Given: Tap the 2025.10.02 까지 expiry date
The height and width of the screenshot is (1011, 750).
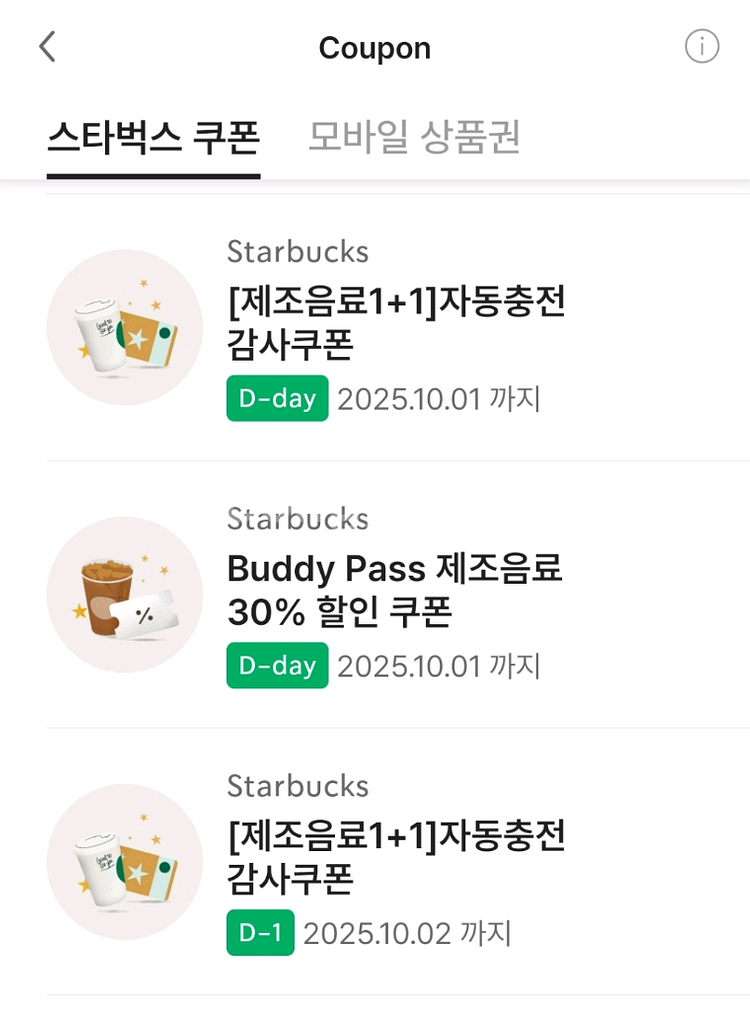Looking at the screenshot, I should coord(407,933).
